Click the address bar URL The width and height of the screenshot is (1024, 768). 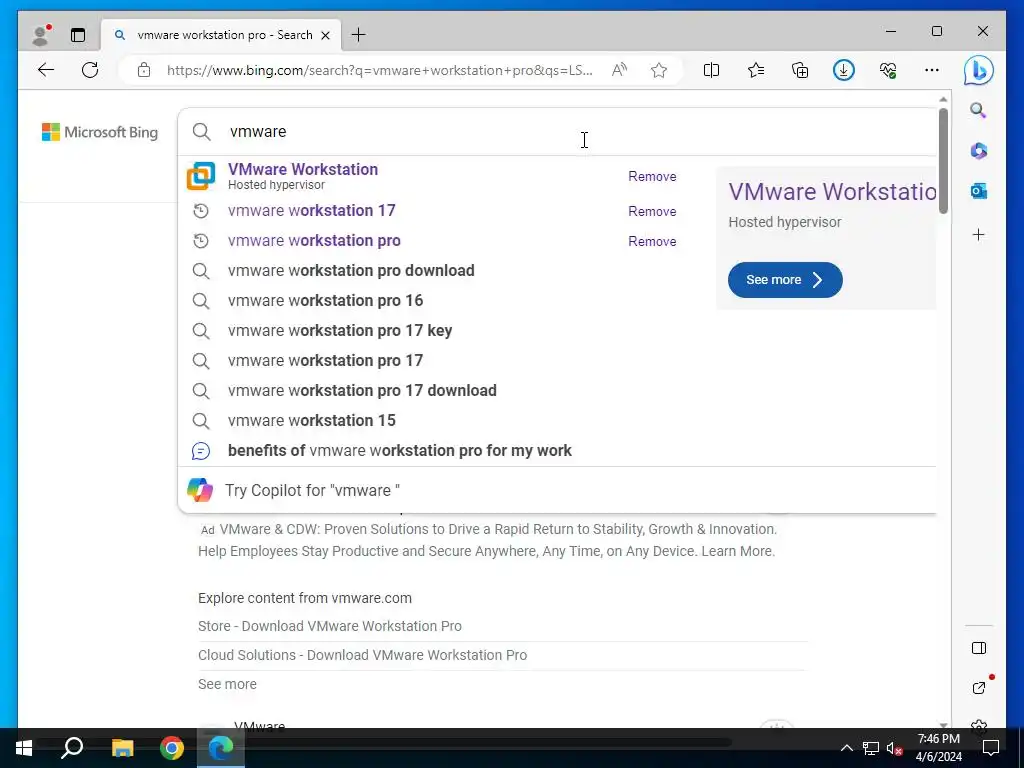click(379, 71)
